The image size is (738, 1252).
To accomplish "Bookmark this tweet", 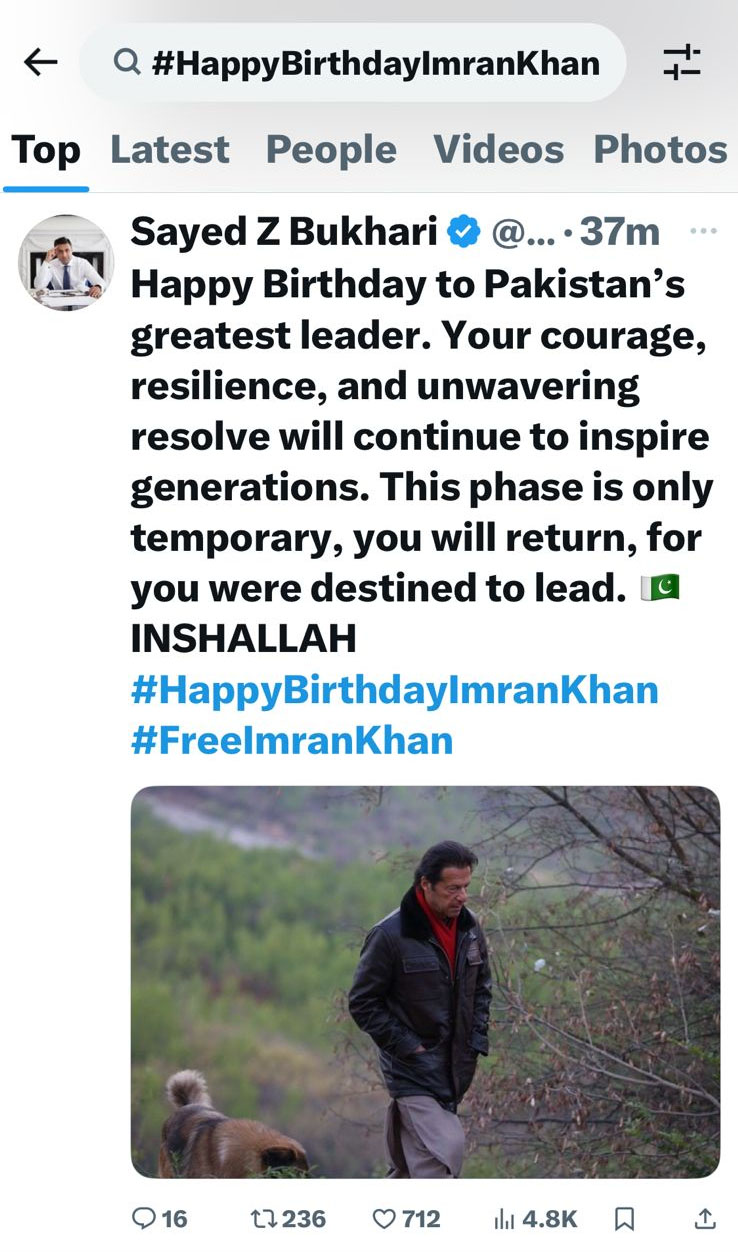I will (625, 1218).
